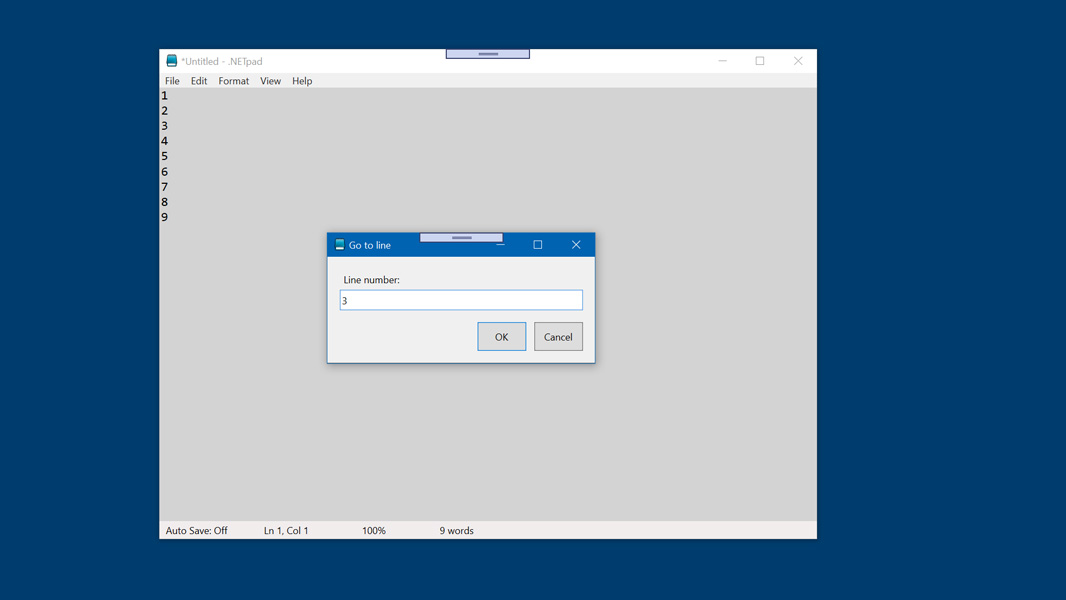Focus the Line number input field

point(461,300)
